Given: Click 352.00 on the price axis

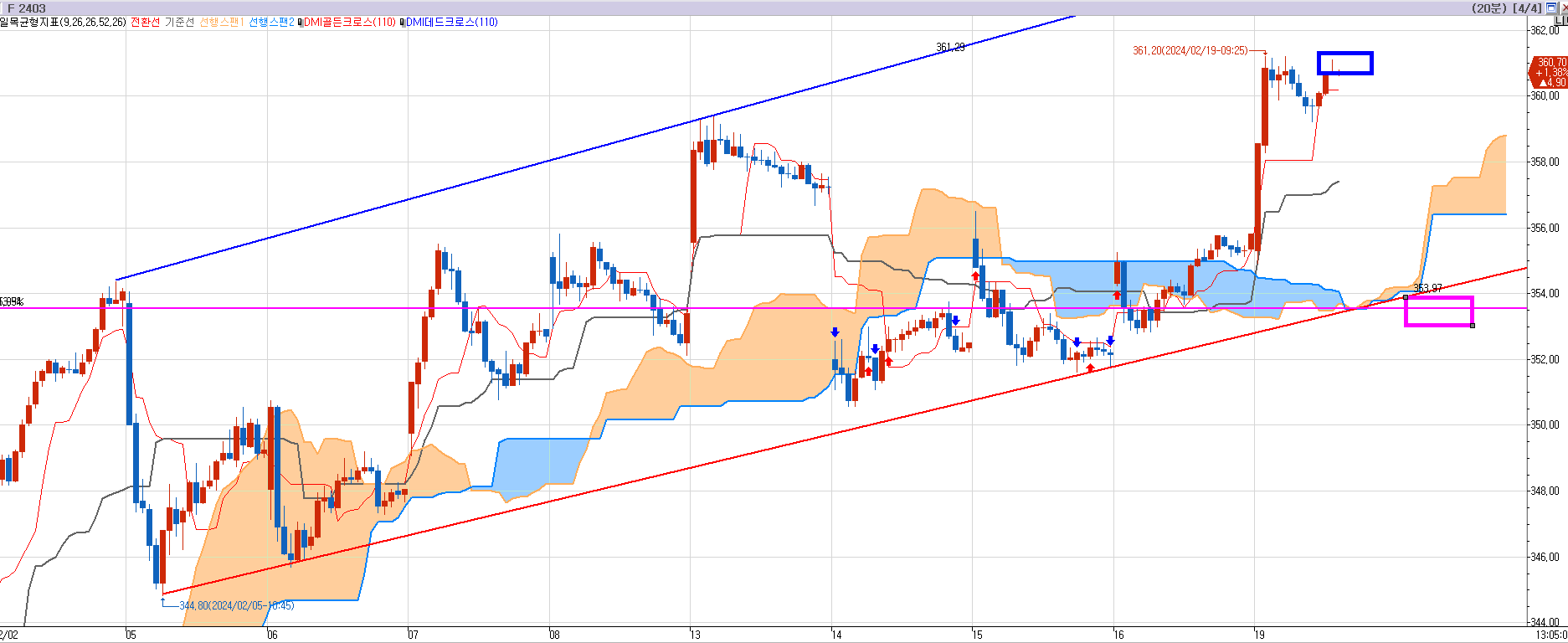Looking at the screenshot, I should pyautogui.click(x=1545, y=359).
